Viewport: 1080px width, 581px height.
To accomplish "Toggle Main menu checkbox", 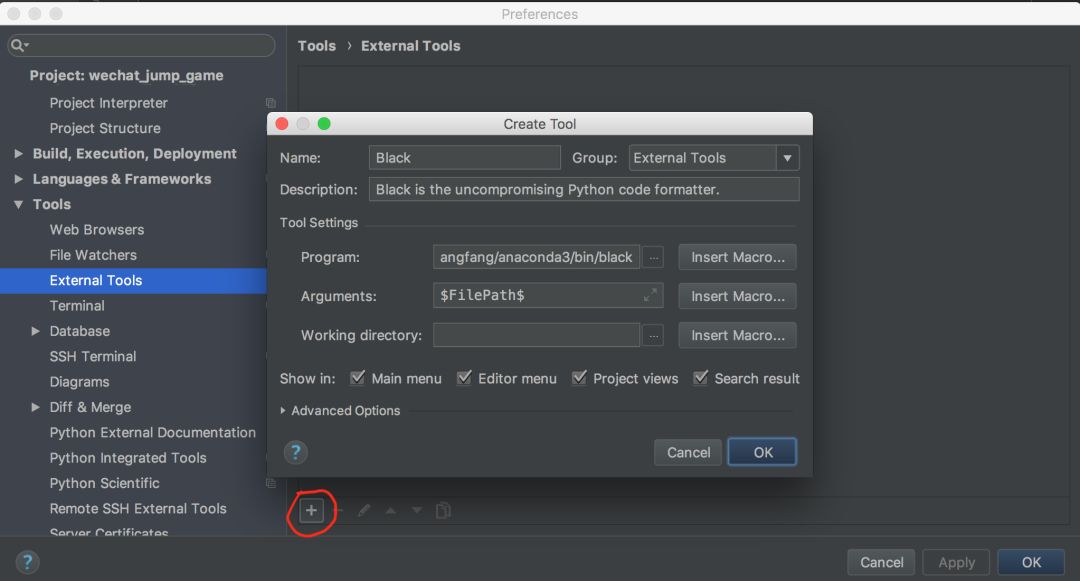I will 357,377.
